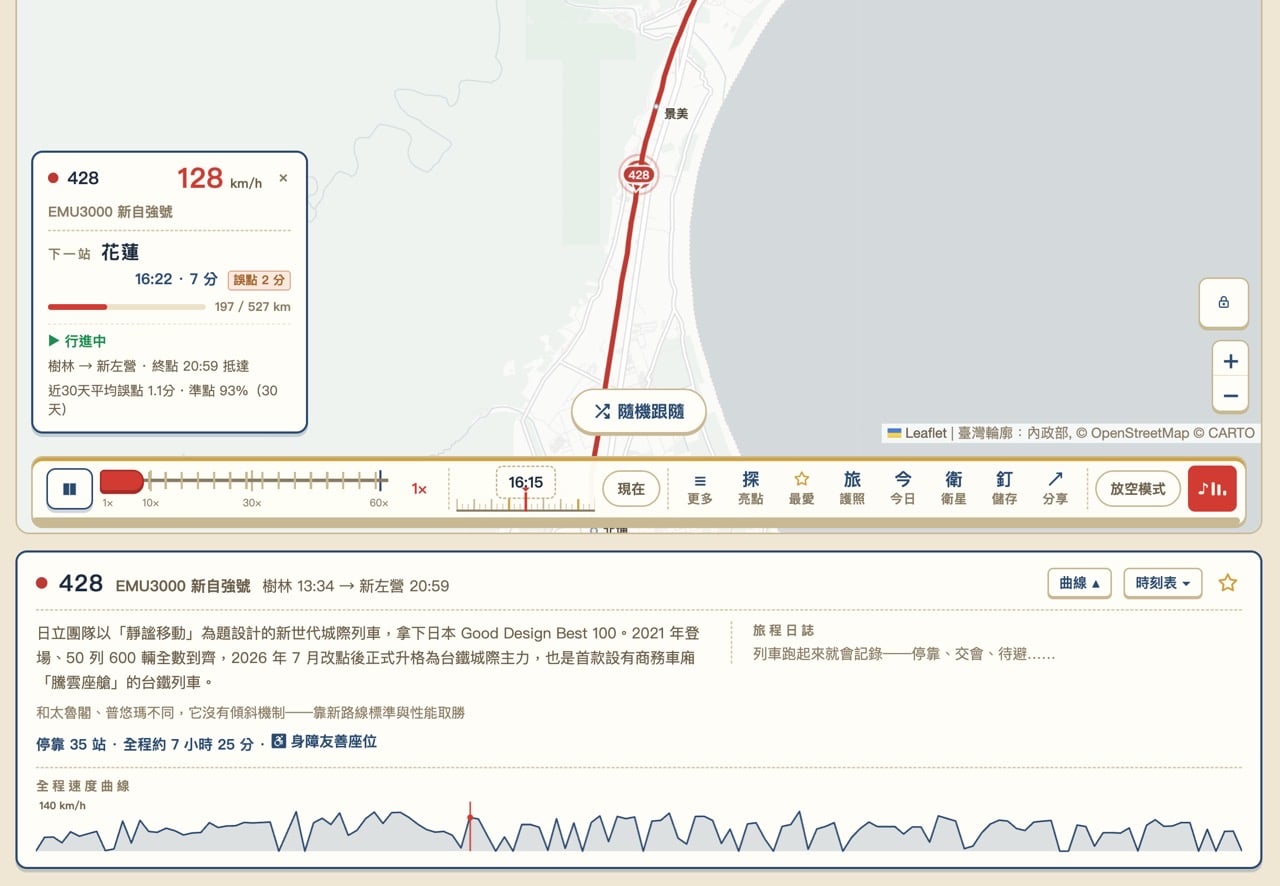Screen dimensions: 1280x886
Task: Click the route progress bar in card
Action: [x=127, y=307]
